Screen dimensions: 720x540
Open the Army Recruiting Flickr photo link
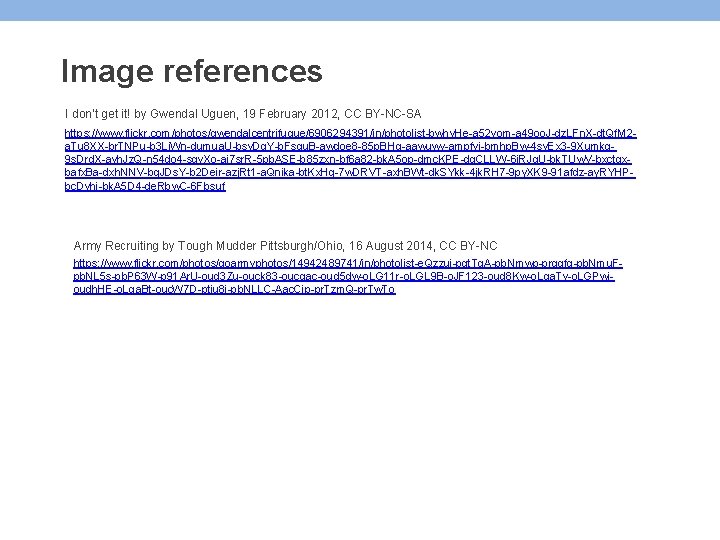tap(348, 276)
